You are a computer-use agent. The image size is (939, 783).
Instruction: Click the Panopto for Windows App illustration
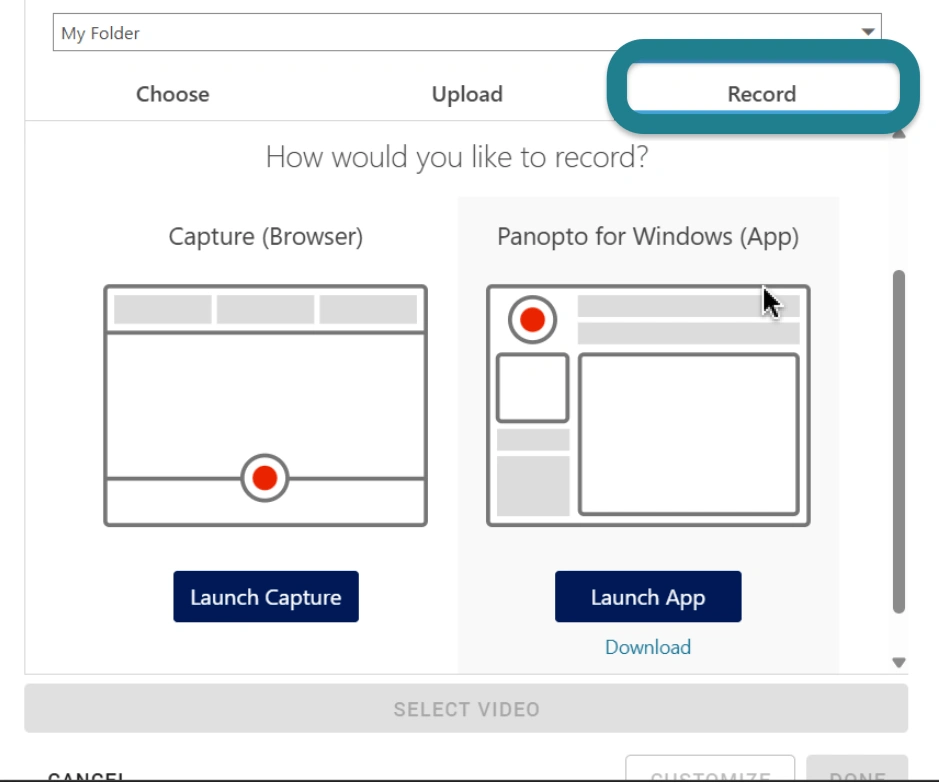coord(648,405)
